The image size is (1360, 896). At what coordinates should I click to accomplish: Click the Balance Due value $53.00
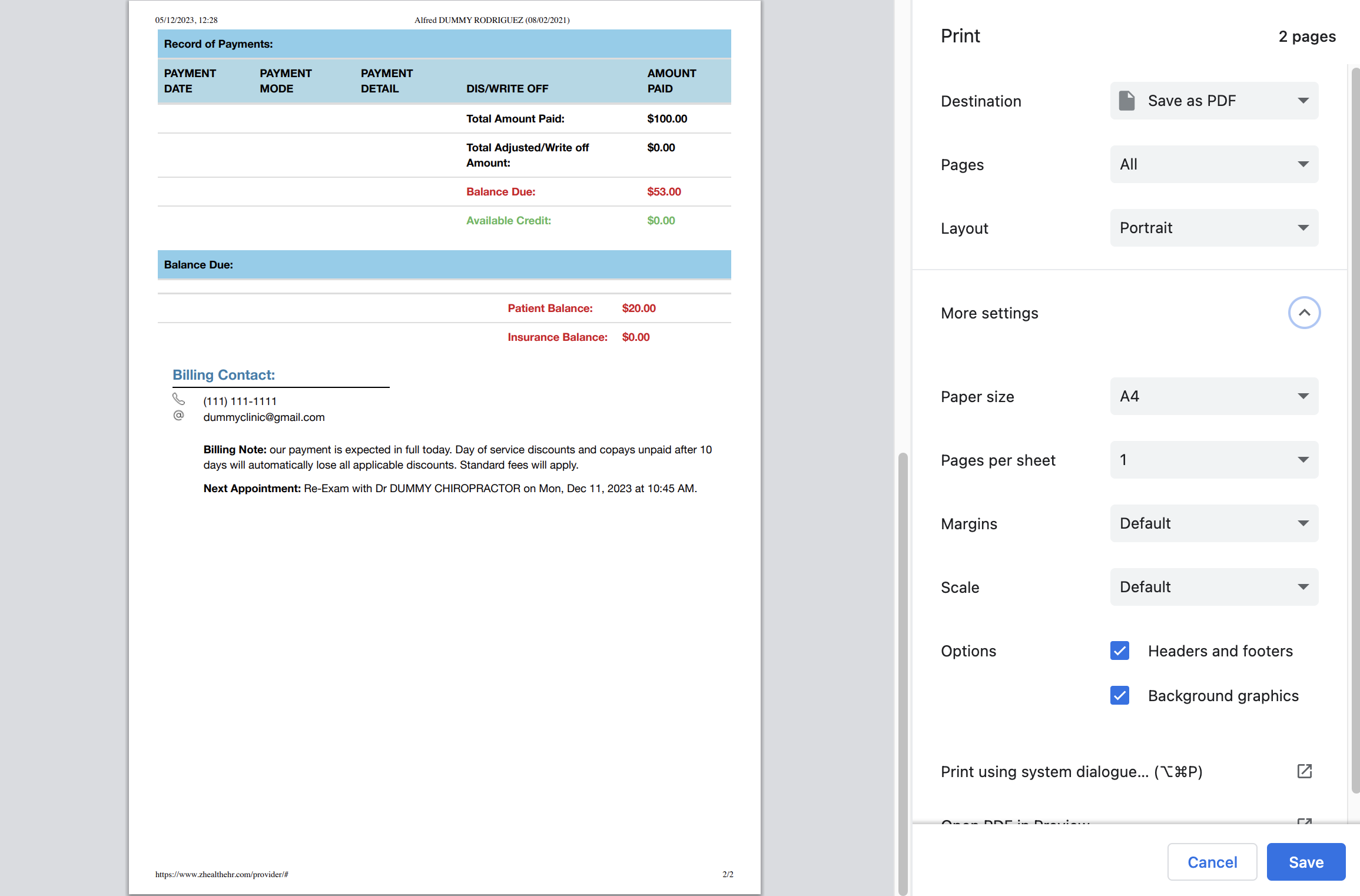(664, 191)
